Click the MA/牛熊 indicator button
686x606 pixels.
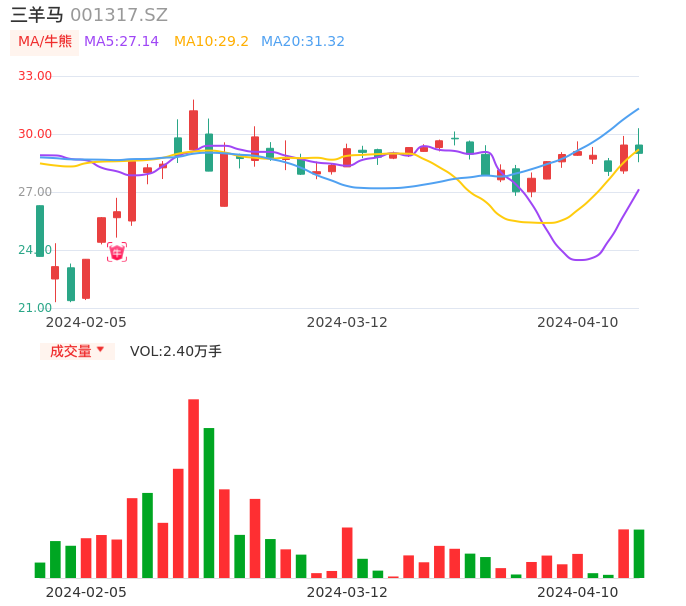[x=45, y=42]
